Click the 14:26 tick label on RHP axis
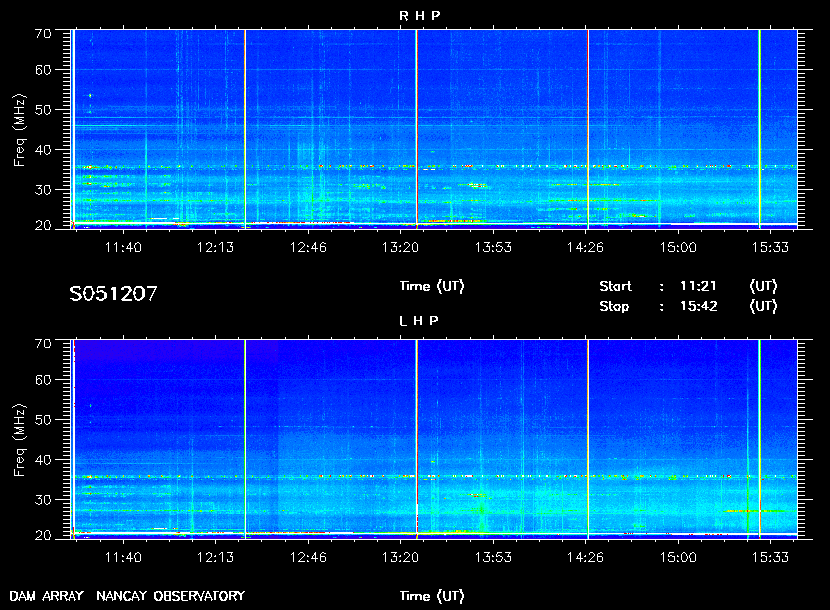The width and height of the screenshot is (830, 610). coord(585,247)
